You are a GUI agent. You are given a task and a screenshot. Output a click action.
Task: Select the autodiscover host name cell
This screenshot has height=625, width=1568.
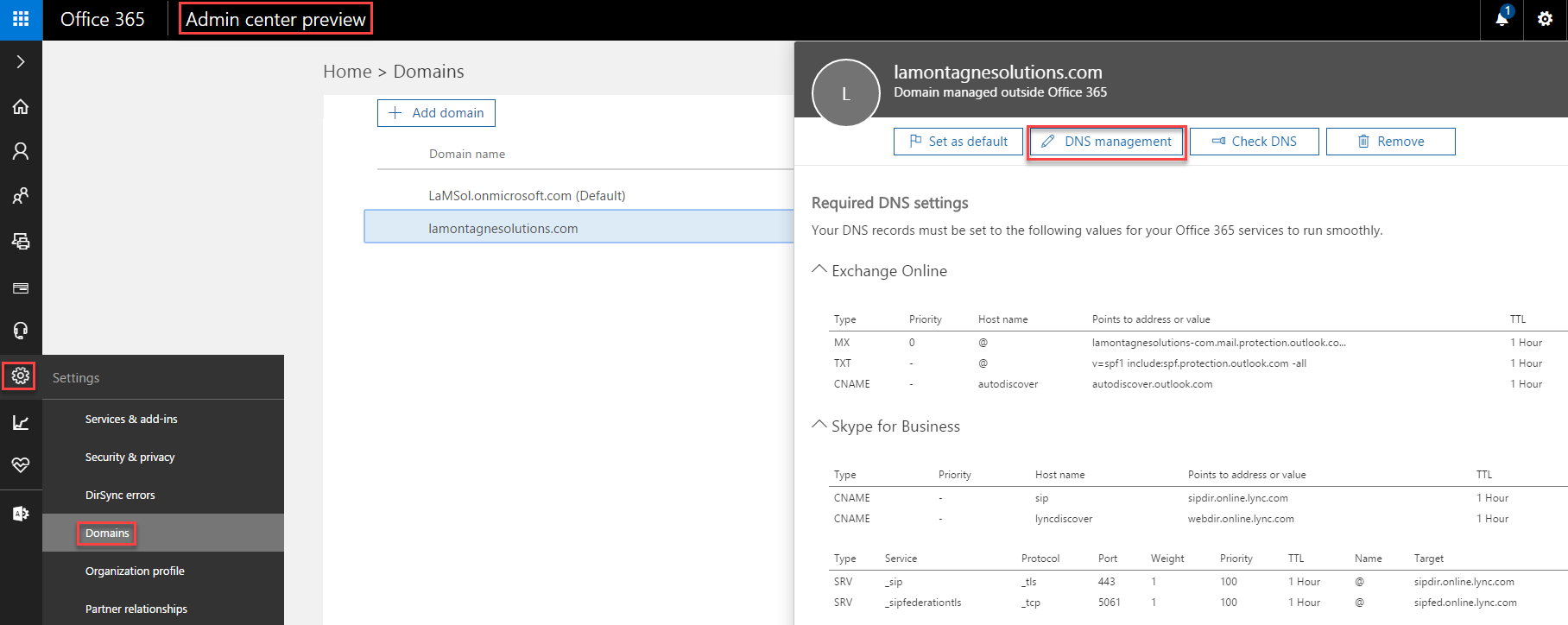1008,384
